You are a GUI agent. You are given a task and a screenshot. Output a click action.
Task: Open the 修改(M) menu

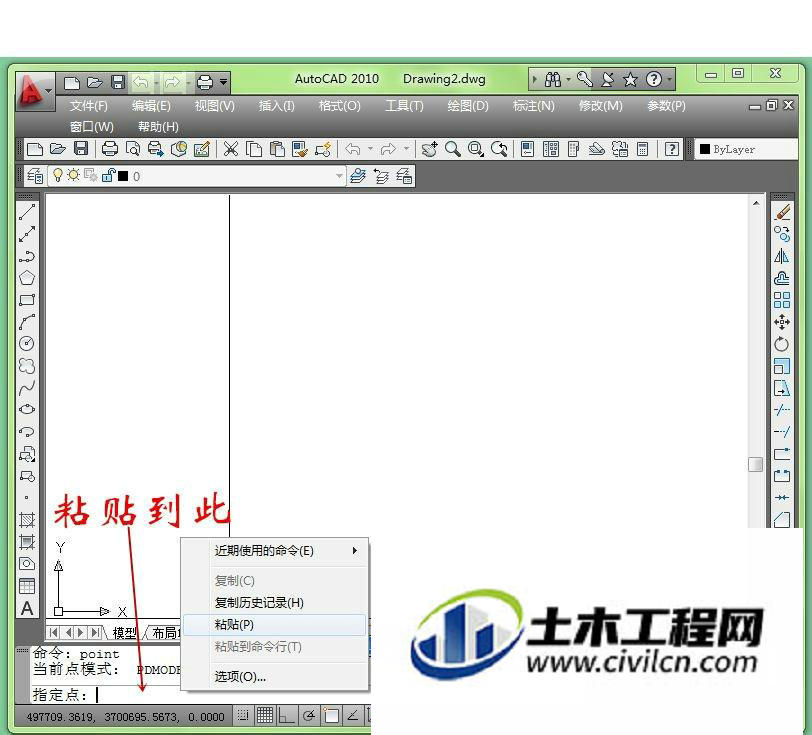click(600, 106)
